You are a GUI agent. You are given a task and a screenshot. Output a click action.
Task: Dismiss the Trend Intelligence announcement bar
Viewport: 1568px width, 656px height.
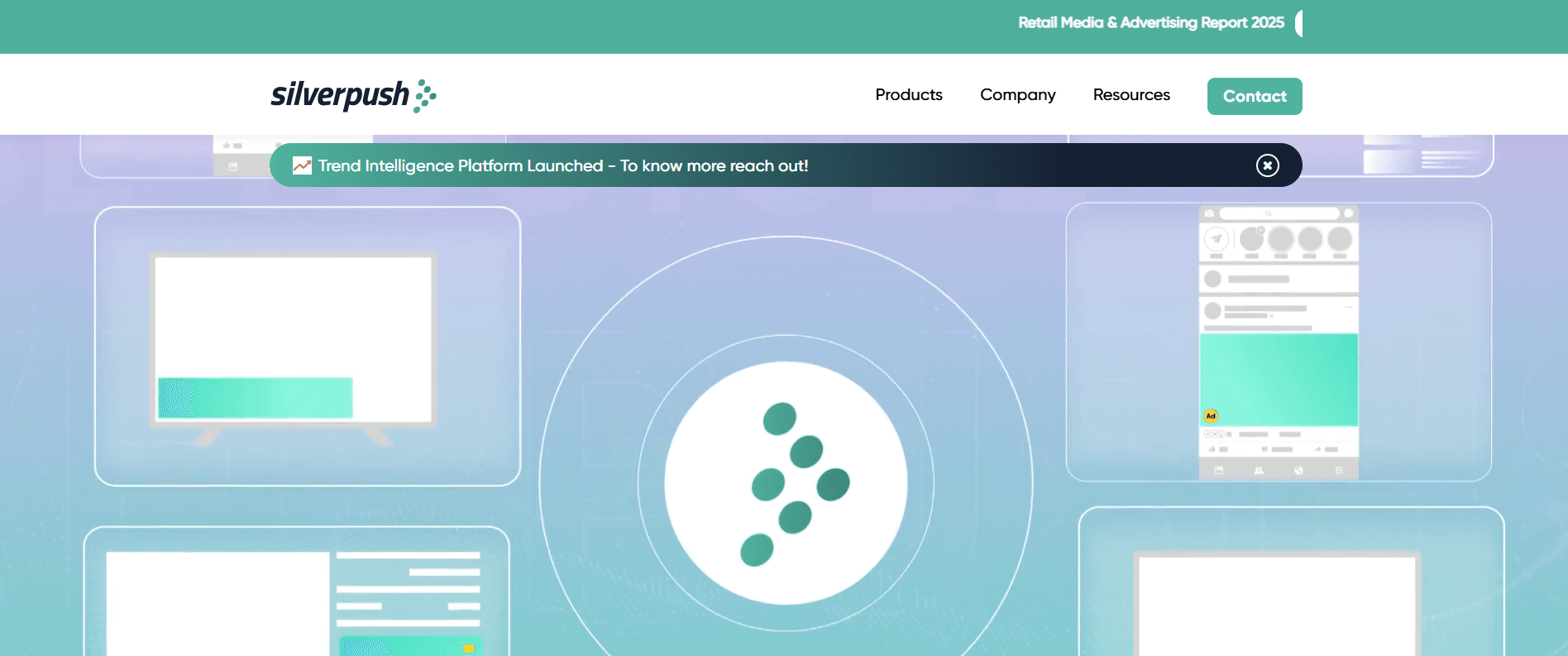[x=1267, y=165]
